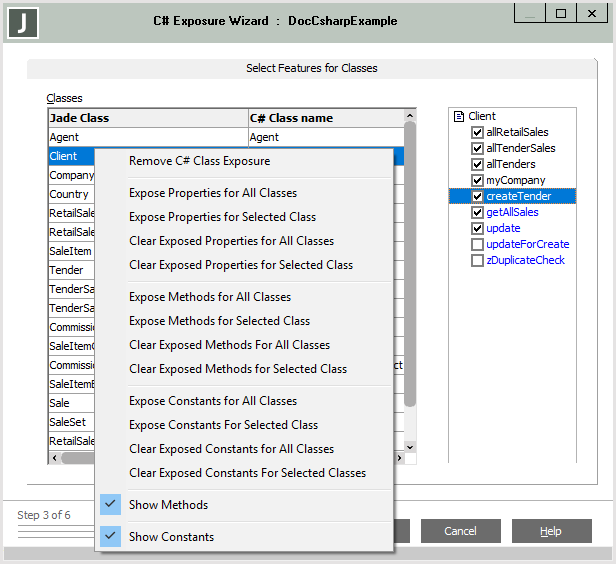Image resolution: width=616 pixels, height=564 pixels.
Task: Select the zDuplicateCheck method label
Action: pyautogui.click(x=525, y=260)
